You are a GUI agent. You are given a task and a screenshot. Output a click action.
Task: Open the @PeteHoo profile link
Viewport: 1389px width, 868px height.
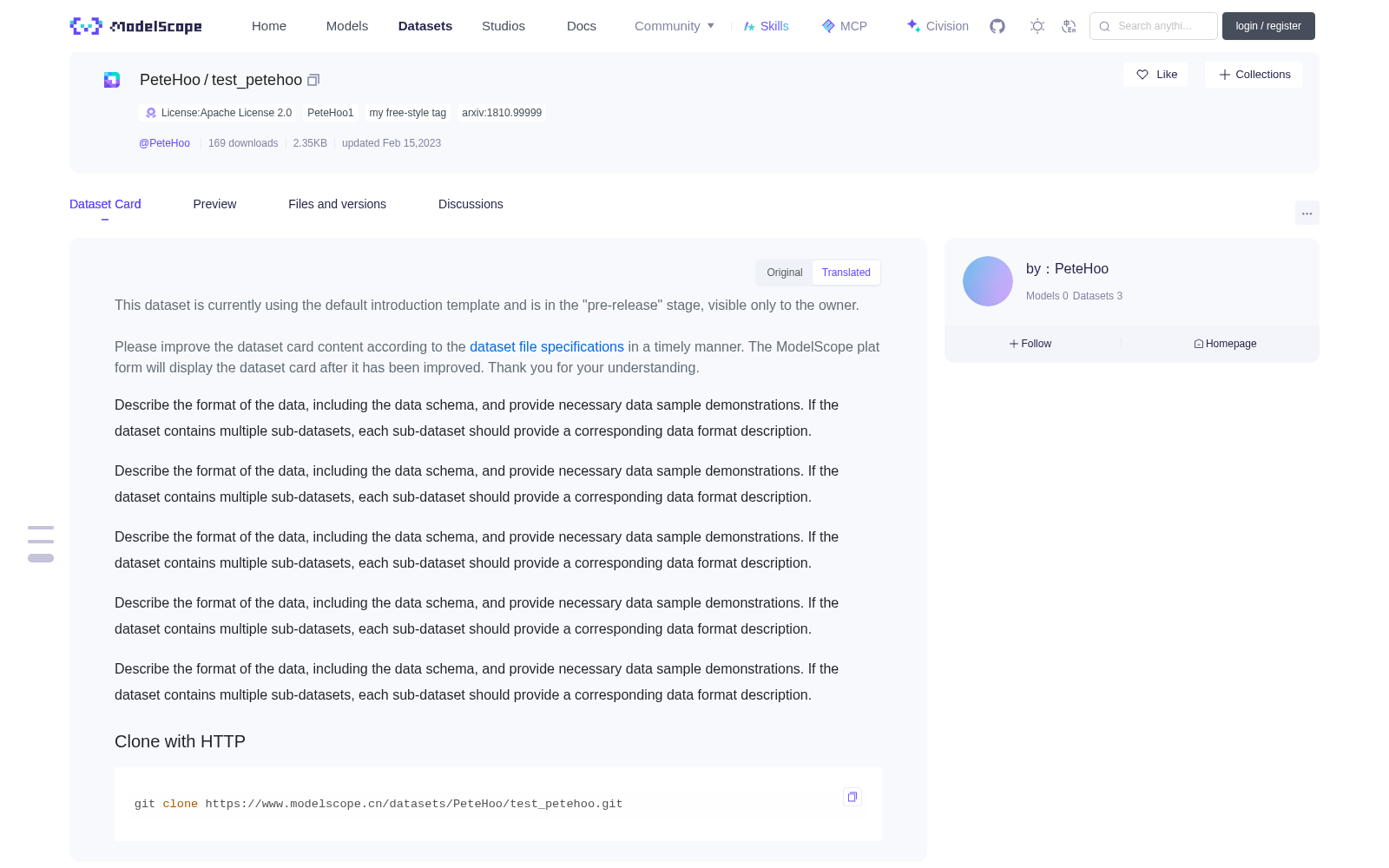(164, 143)
